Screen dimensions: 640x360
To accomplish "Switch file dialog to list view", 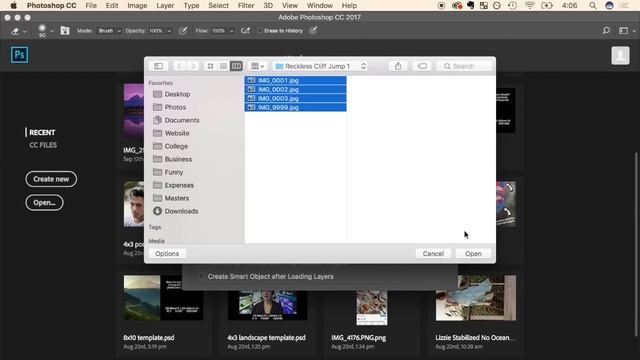I will (x=223, y=66).
